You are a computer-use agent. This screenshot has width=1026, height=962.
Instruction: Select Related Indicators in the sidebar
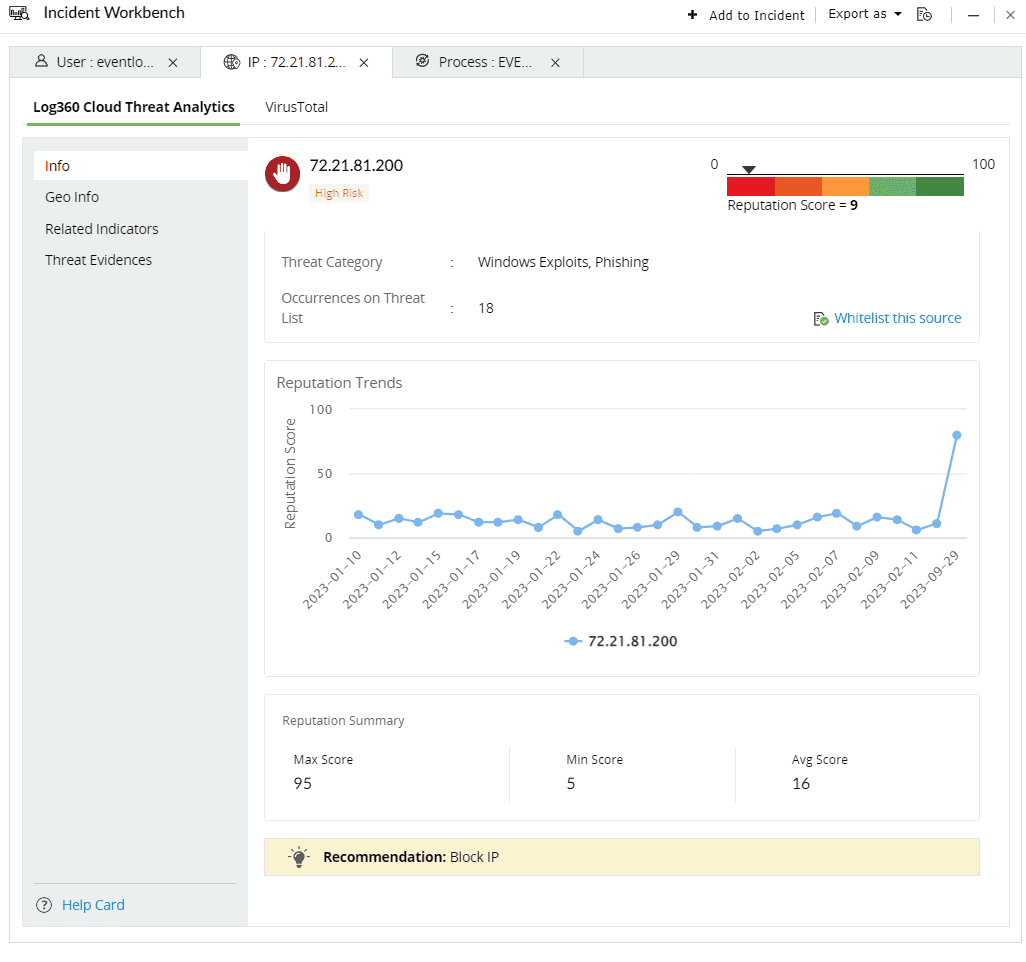(101, 228)
